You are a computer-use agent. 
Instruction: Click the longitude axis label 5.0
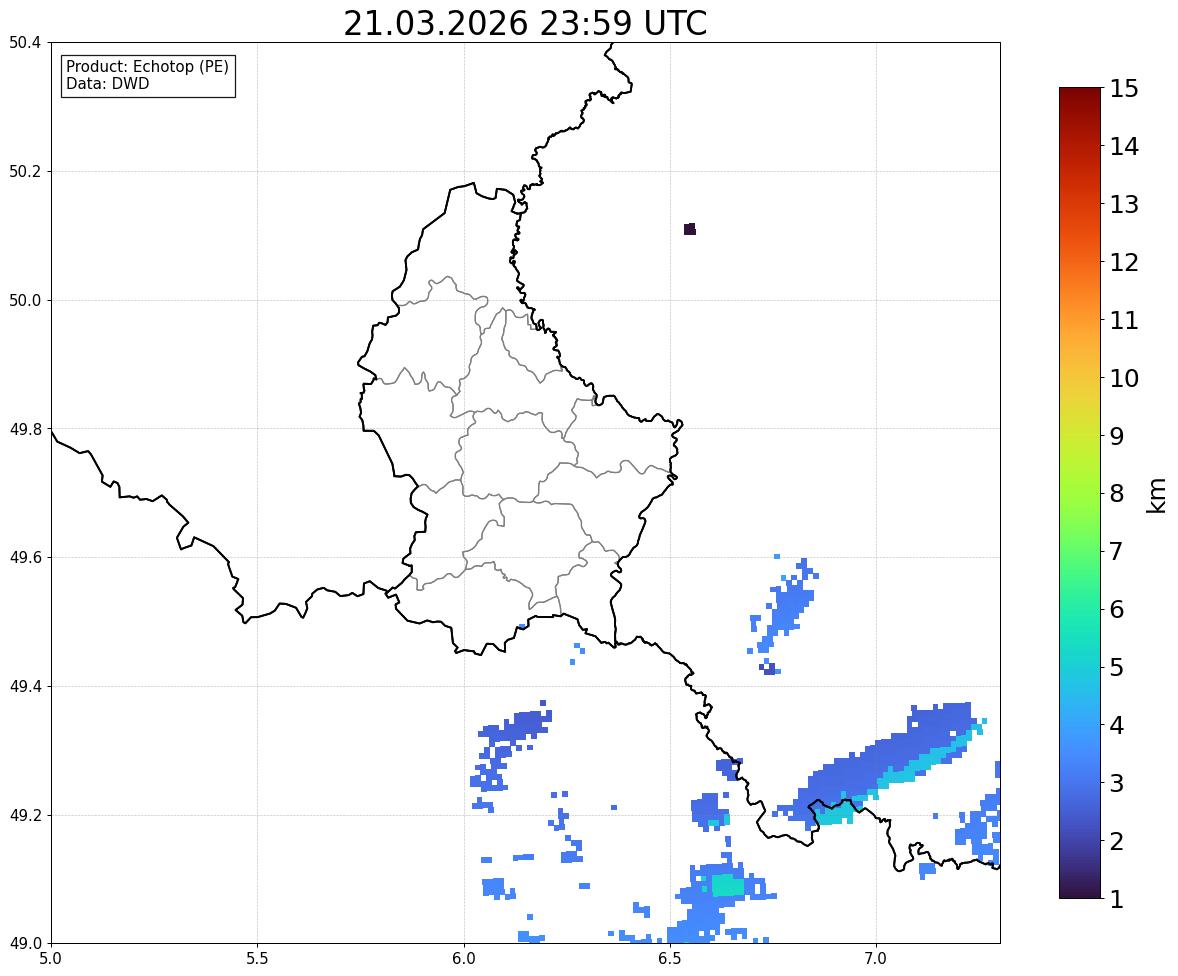click(51, 959)
